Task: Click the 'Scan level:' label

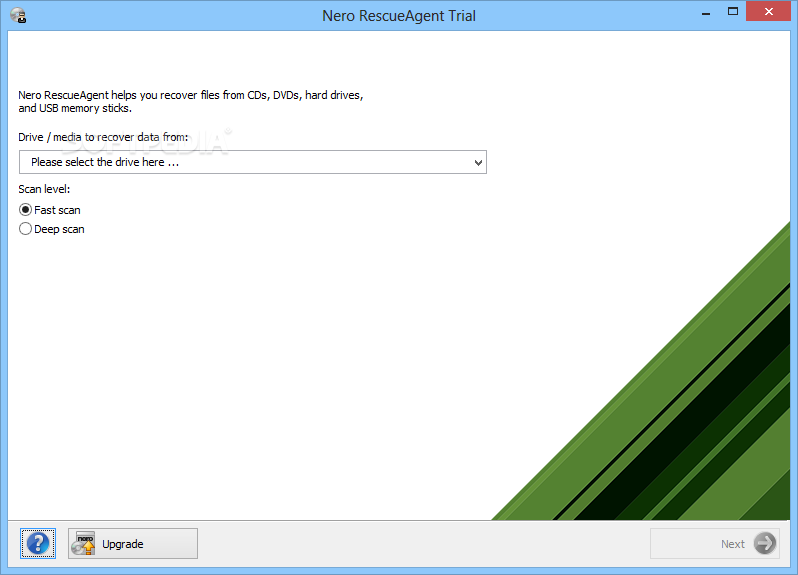Action: [44, 189]
